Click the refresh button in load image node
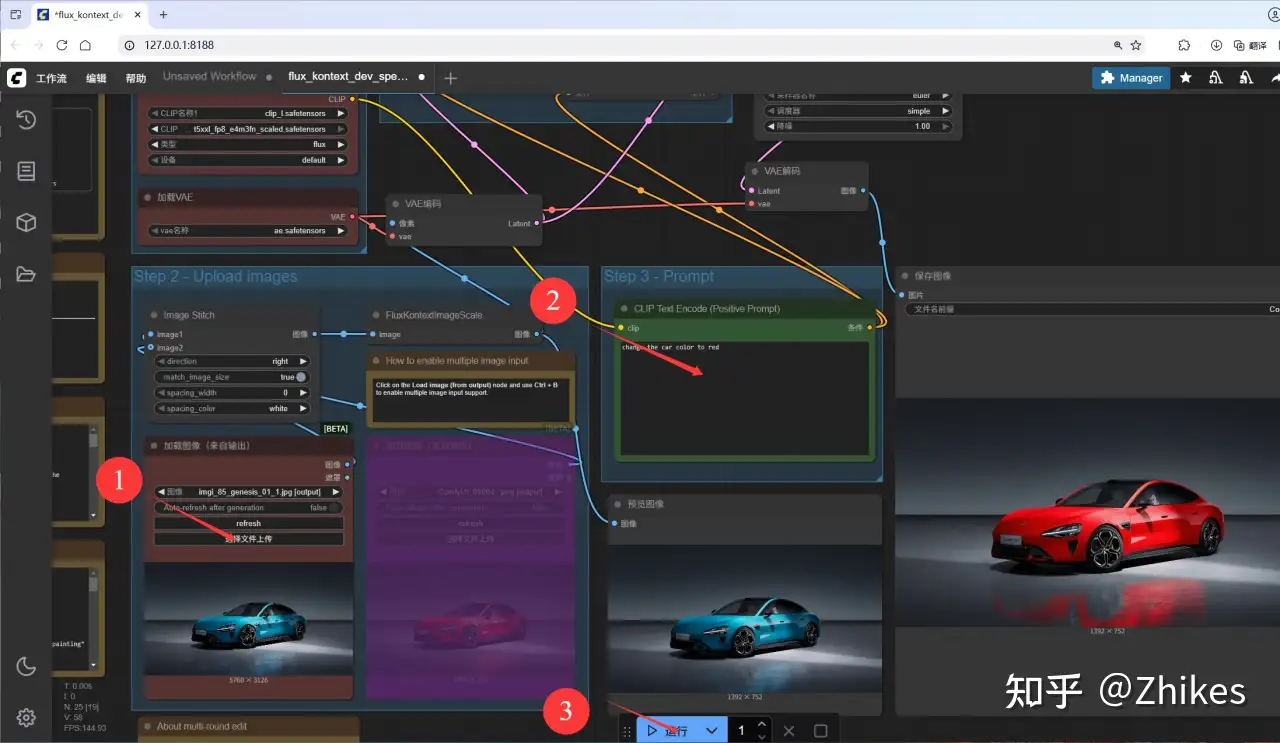Viewport: 1280px width, 743px height. click(x=248, y=523)
